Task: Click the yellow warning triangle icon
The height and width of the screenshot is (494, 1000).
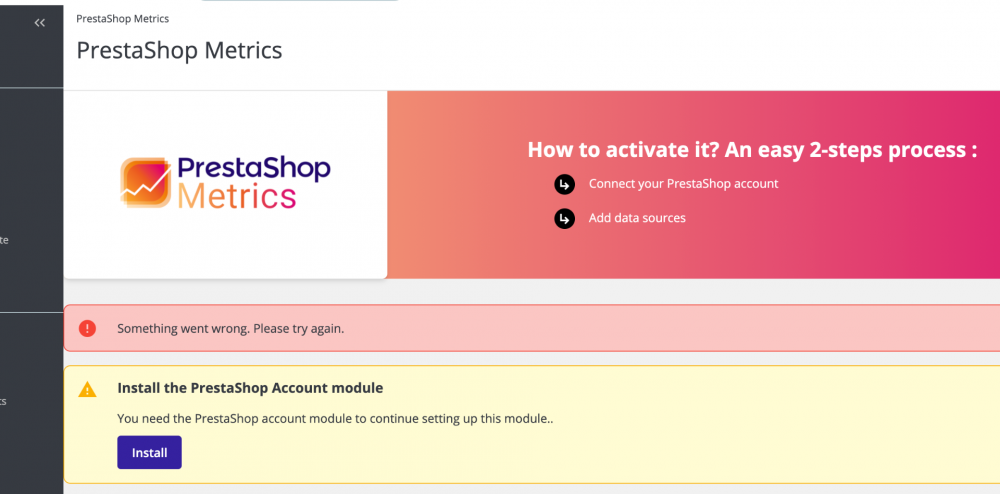Action: click(87, 389)
